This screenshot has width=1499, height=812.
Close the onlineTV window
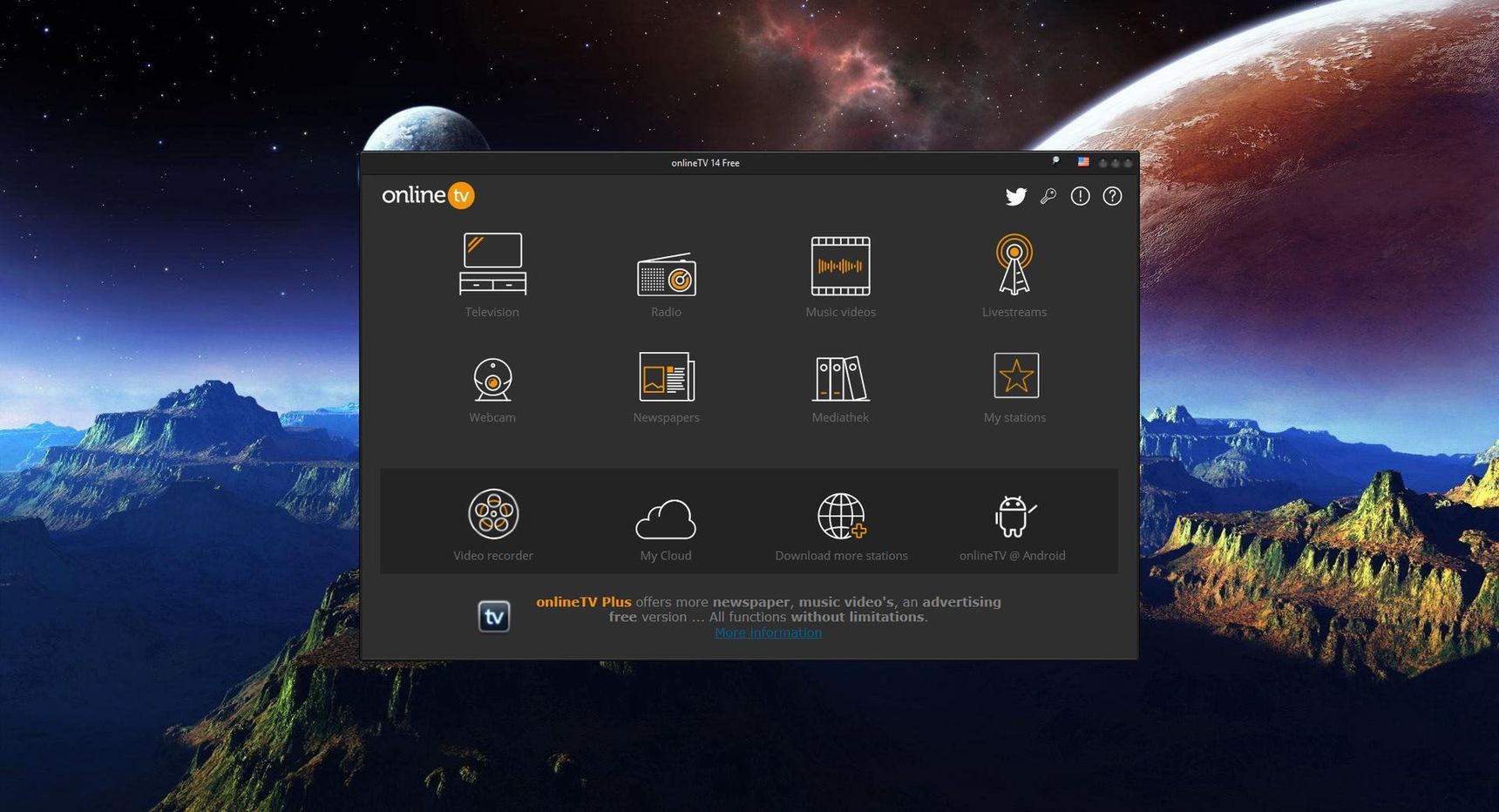click(1128, 163)
